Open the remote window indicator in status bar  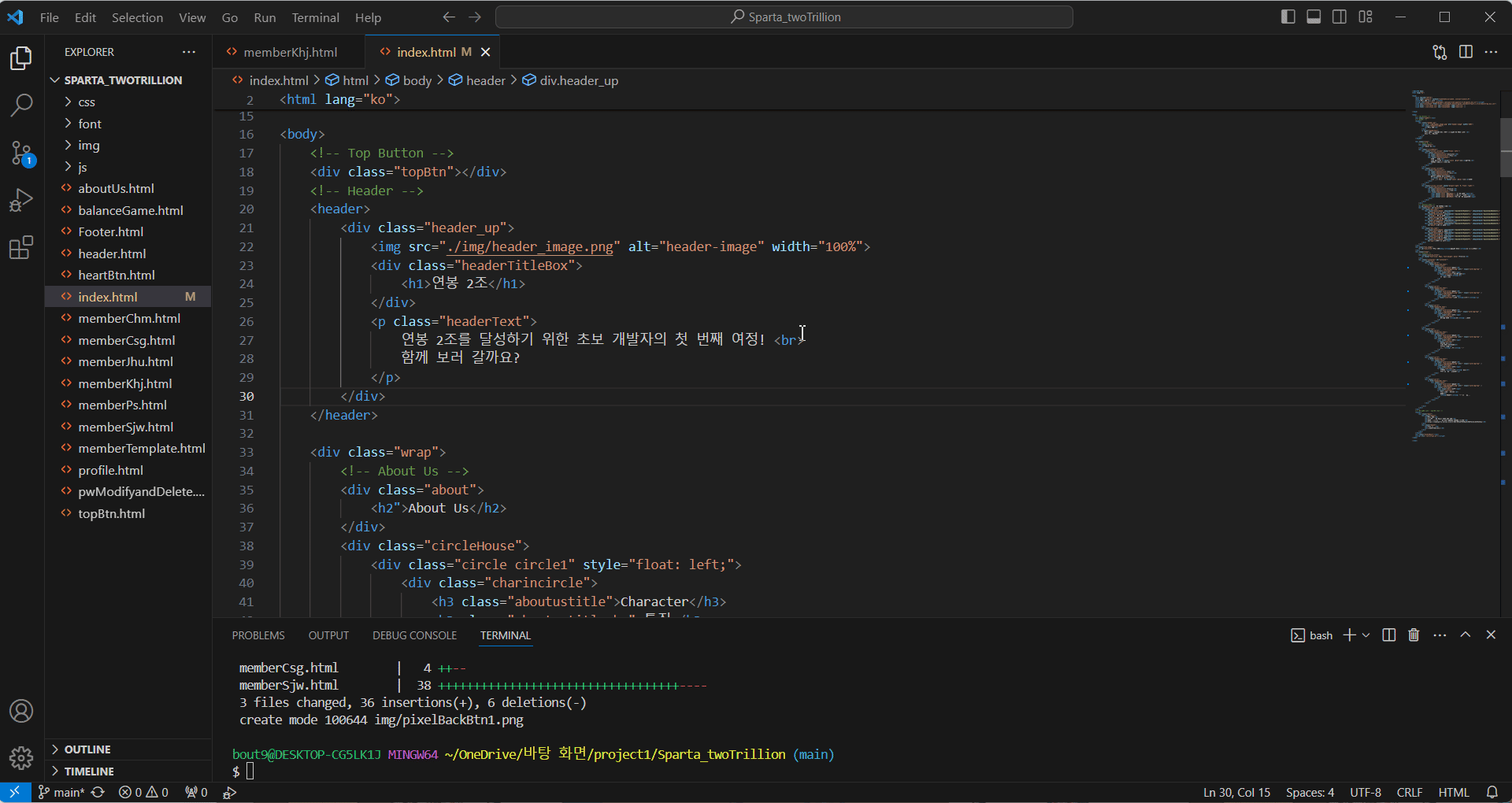pyautogui.click(x=15, y=793)
